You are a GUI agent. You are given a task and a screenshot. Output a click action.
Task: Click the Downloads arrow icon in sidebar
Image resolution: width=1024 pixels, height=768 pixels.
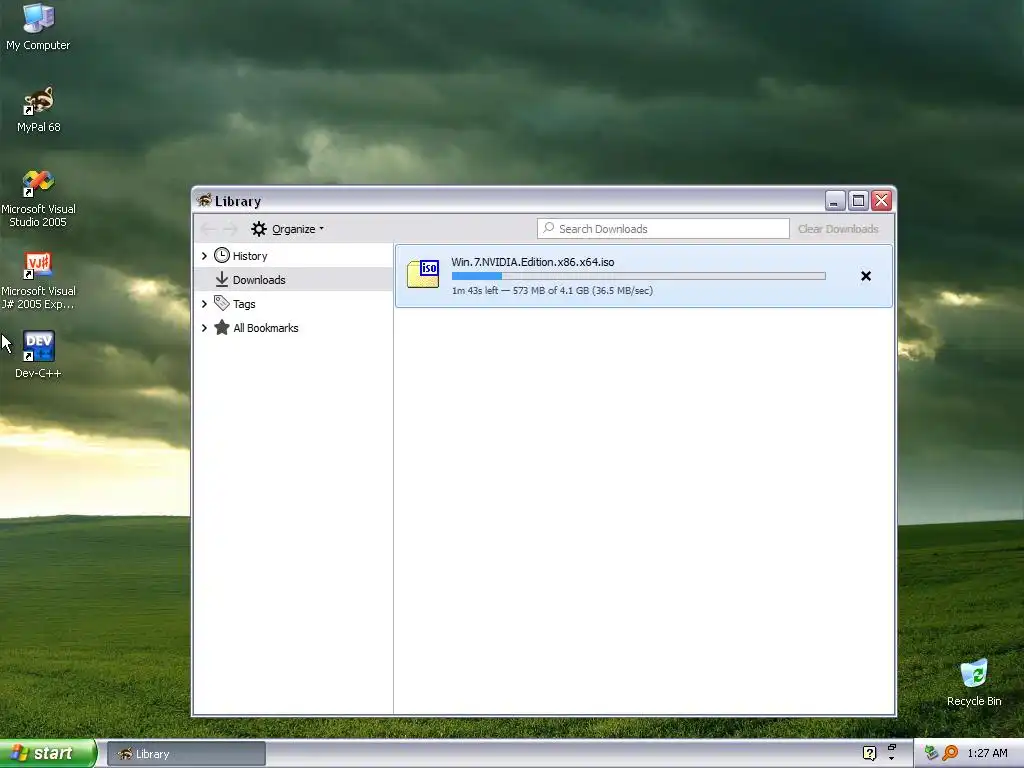pyautogui.click(x=222, y=280)
